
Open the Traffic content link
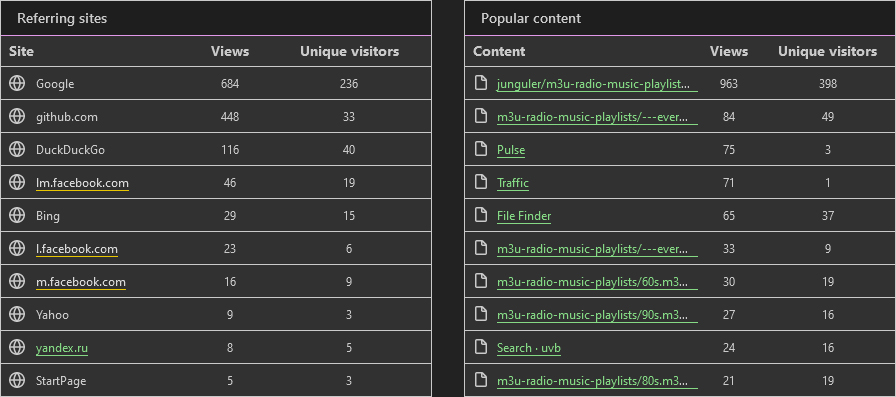coord(513,183)
